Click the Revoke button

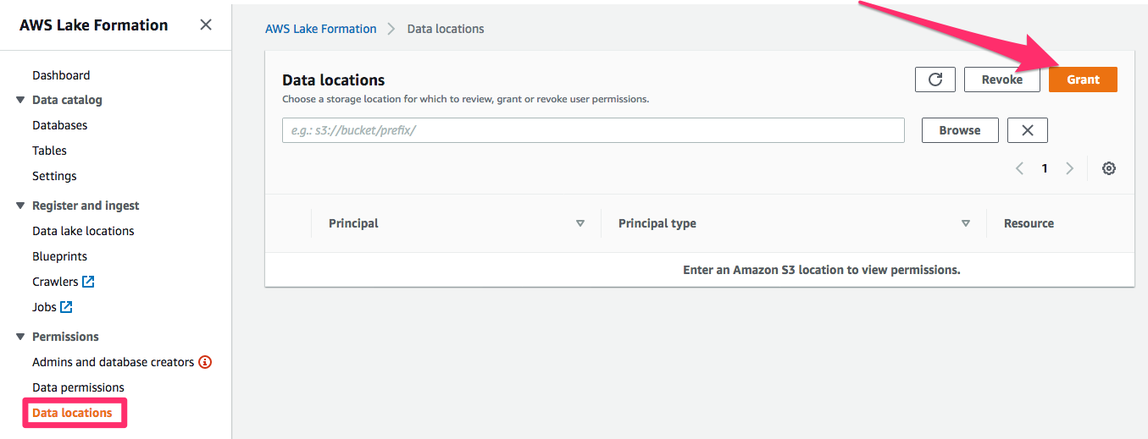[x=1001, y=80]
